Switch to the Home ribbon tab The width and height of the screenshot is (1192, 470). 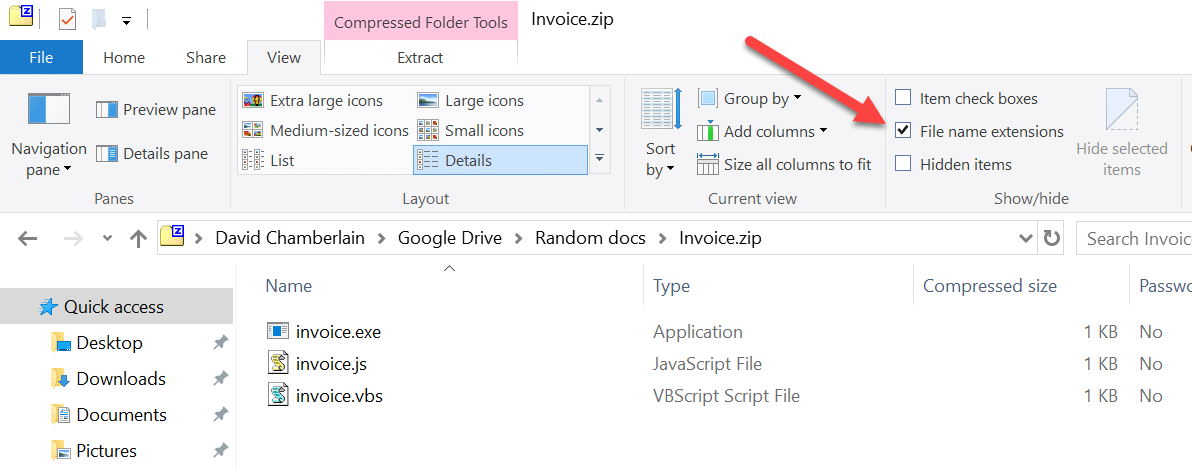point(124,57)
